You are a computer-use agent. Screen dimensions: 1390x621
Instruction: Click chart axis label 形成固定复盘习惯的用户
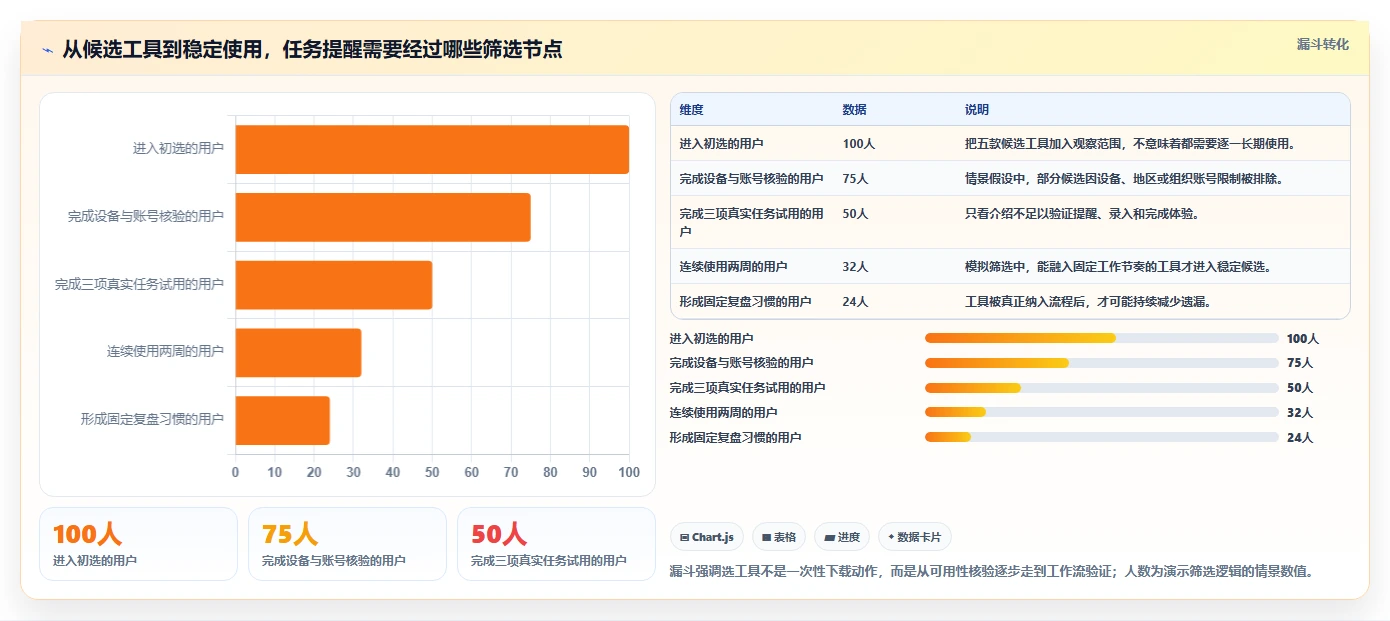(153, 420)
